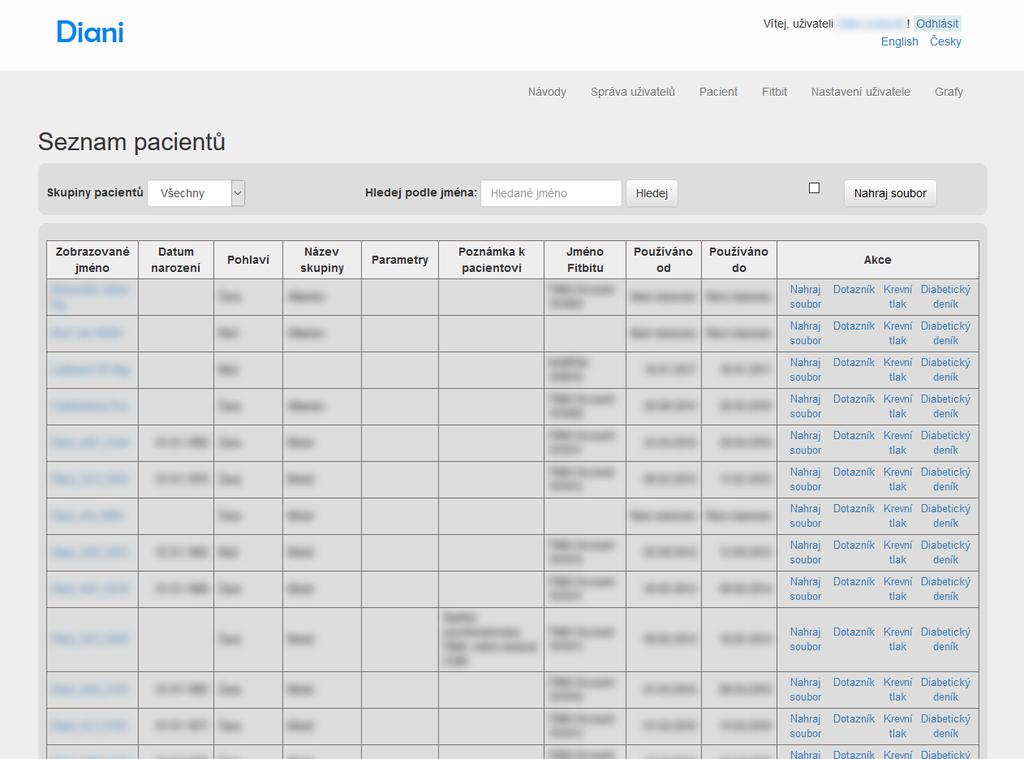Click the Poznámka k pacientovi column header
Image resolution: width=1024 pixels, height=759 pixels.
tap(491, 260)
